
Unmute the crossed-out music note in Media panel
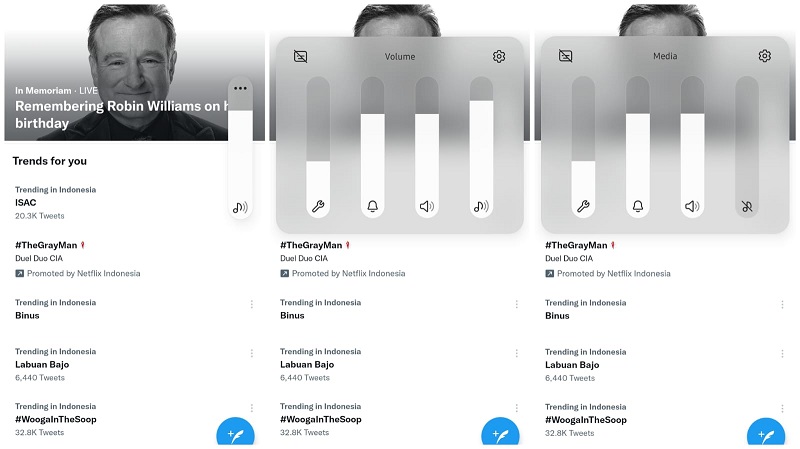click(747, 206)
